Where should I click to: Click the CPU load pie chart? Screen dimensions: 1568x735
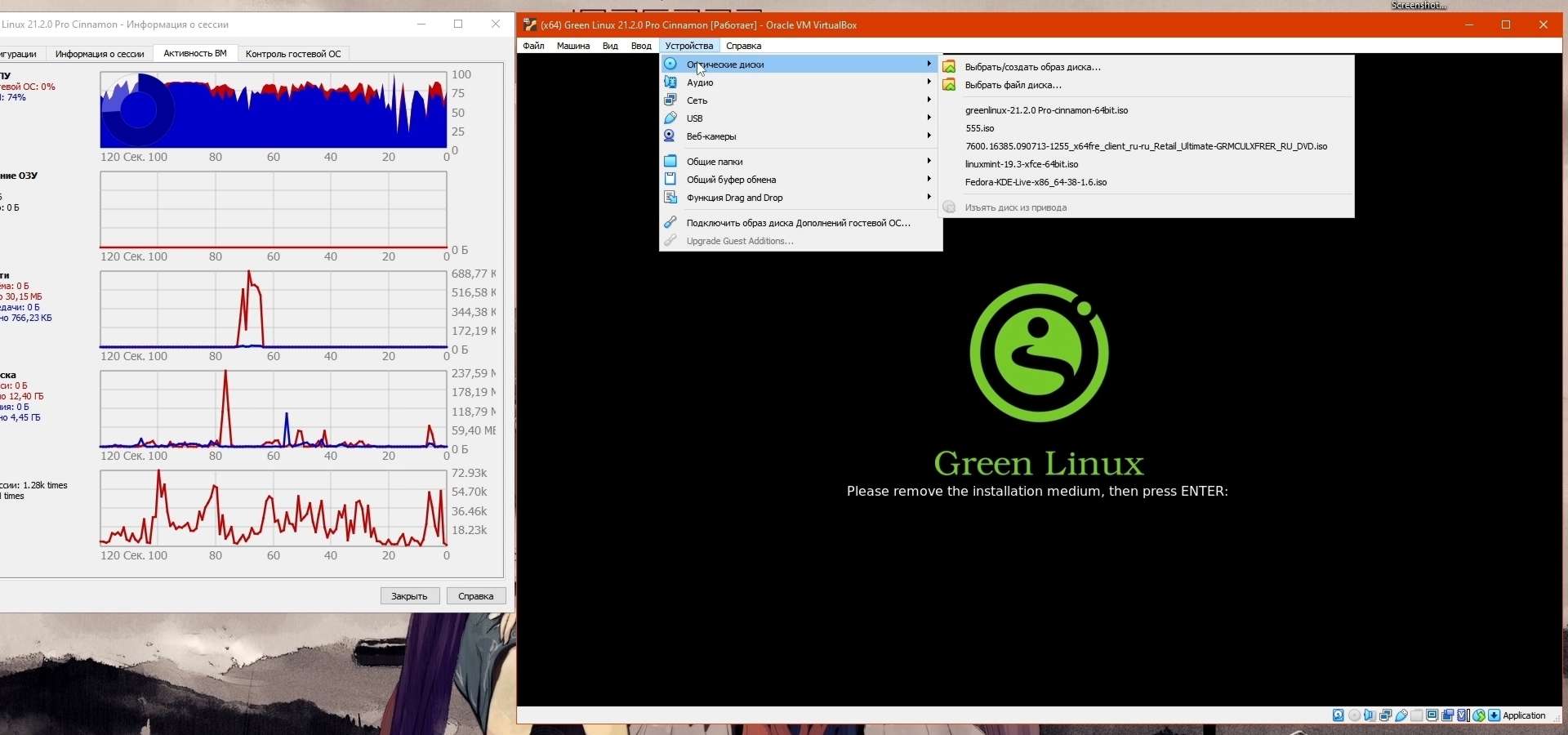click(x=137, y=110)
